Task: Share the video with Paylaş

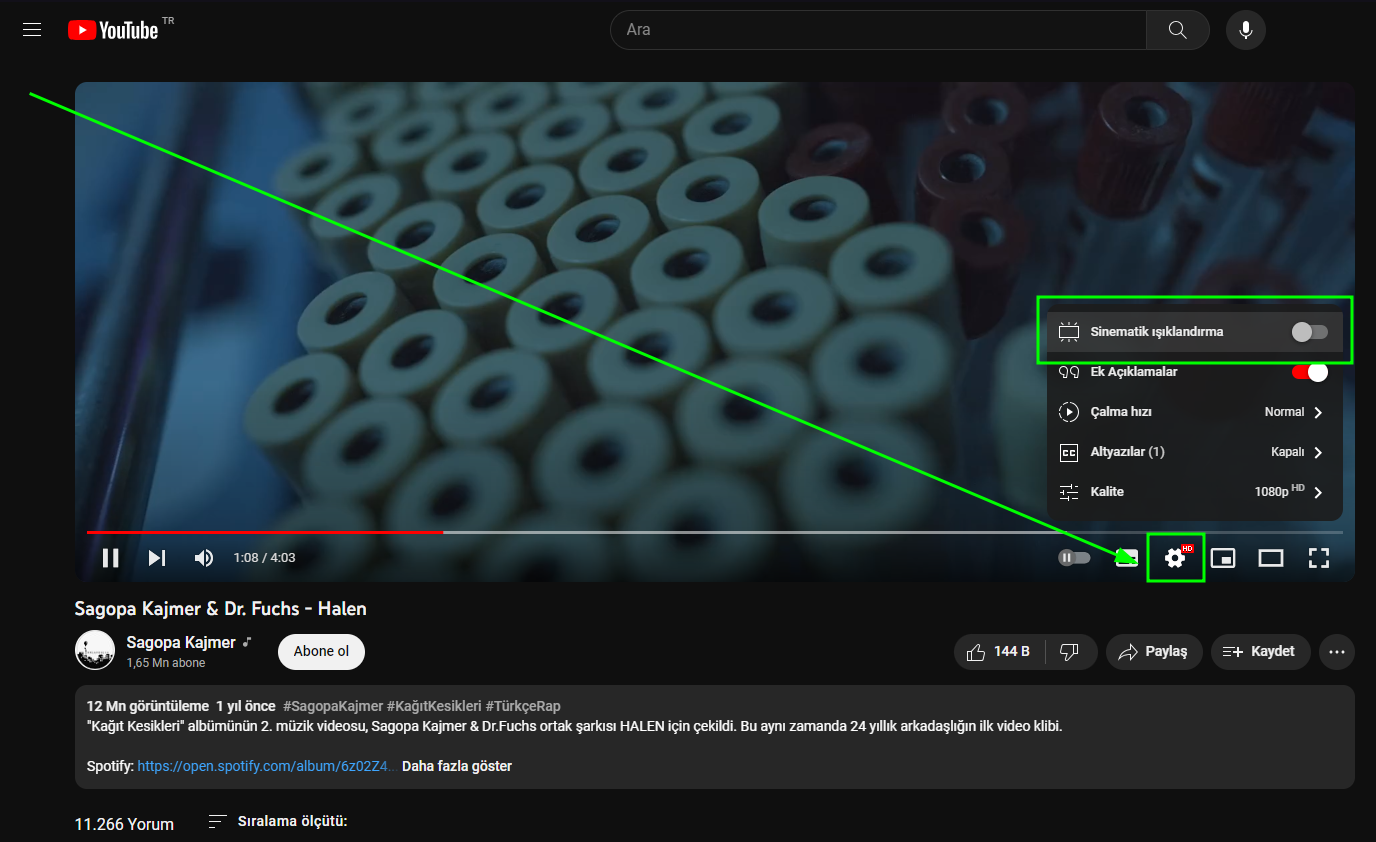Action: pyautogui.click(x=1154, y=652)
